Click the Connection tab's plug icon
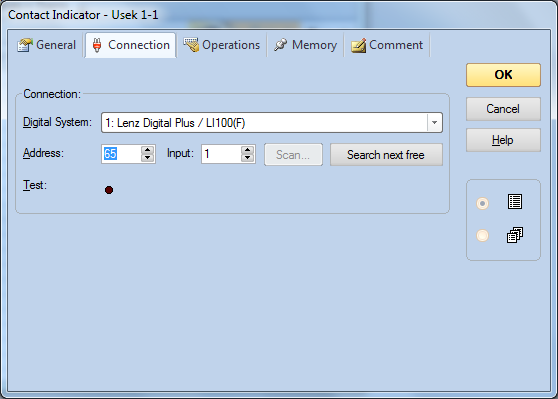This screenshot has width=558, height=399. [x=97, y=45]
